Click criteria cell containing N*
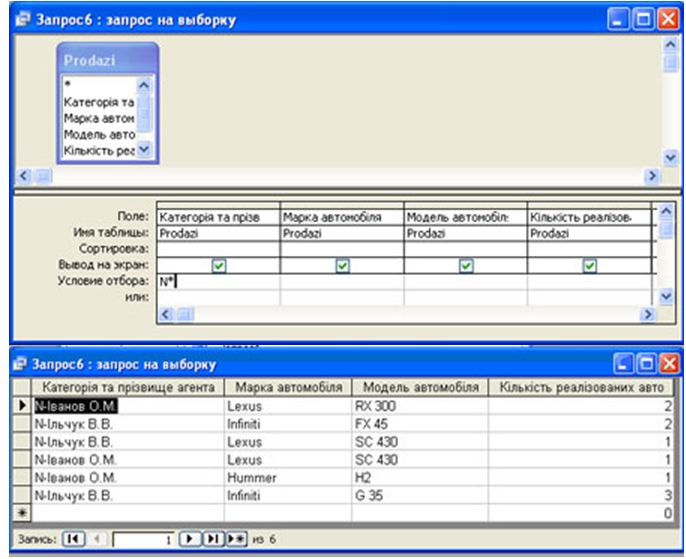This screenshot has height=559, width=686. (x=219, y=282)
